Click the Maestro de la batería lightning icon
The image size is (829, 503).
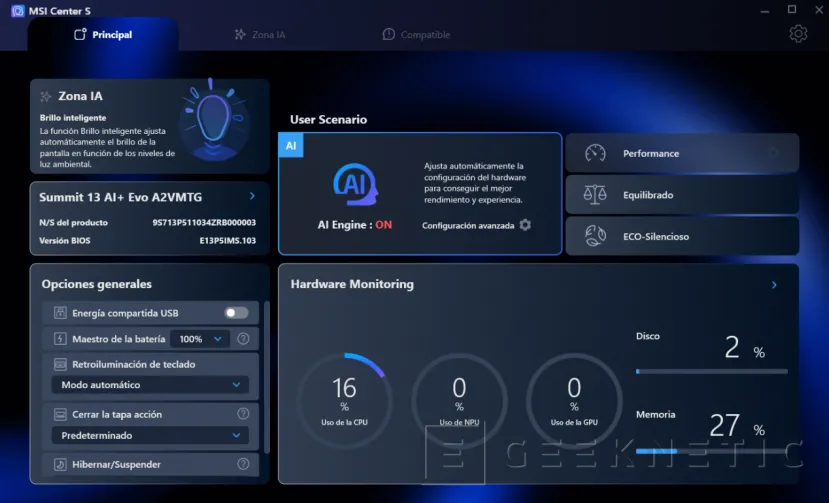pos(60,339)
